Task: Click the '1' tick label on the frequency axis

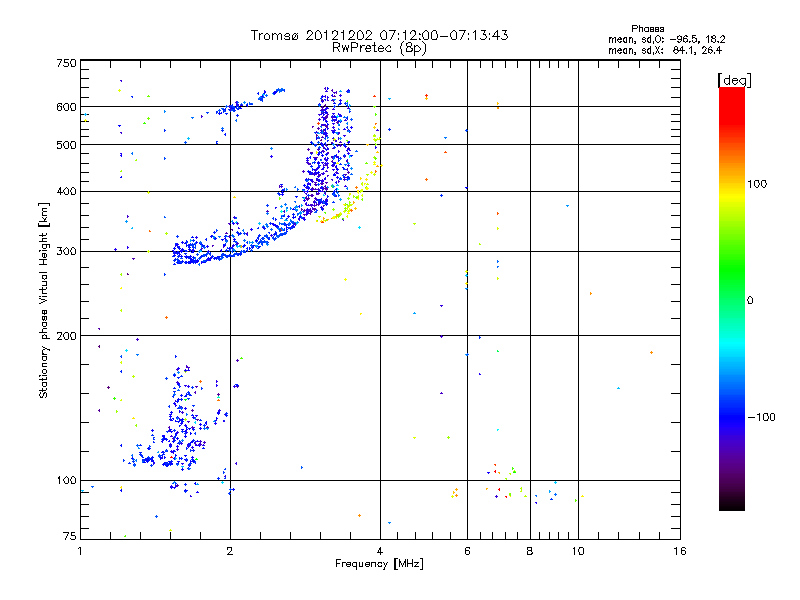Action: point(80,551)
